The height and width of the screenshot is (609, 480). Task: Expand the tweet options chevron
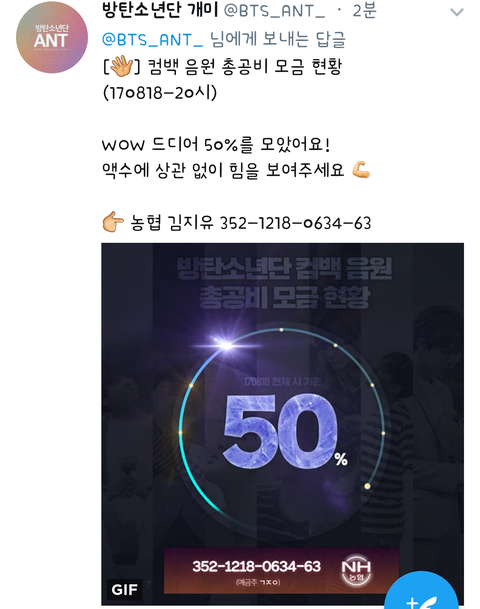[457, 12]
